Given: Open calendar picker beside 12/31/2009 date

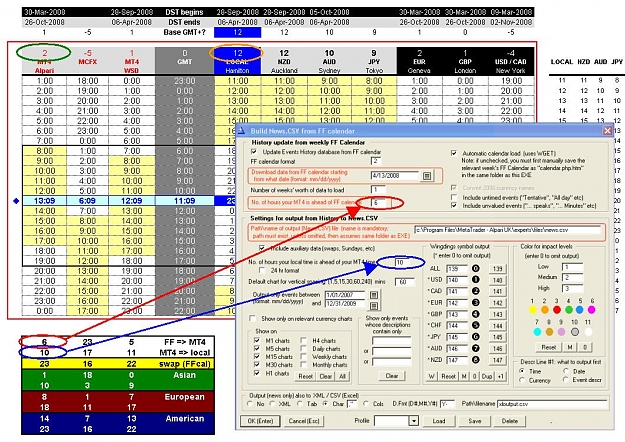Looking at the screenshot, I should tap(374, 306).
